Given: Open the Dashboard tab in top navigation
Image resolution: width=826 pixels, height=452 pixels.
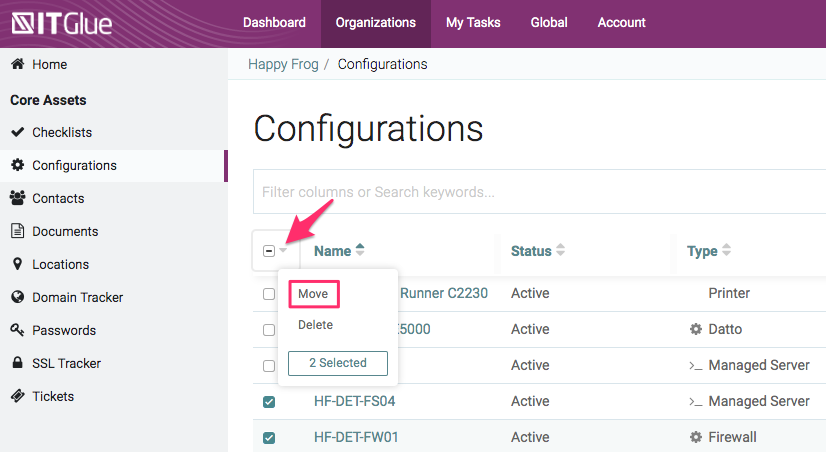Looking at the screenshot, I should pos(274,22).
